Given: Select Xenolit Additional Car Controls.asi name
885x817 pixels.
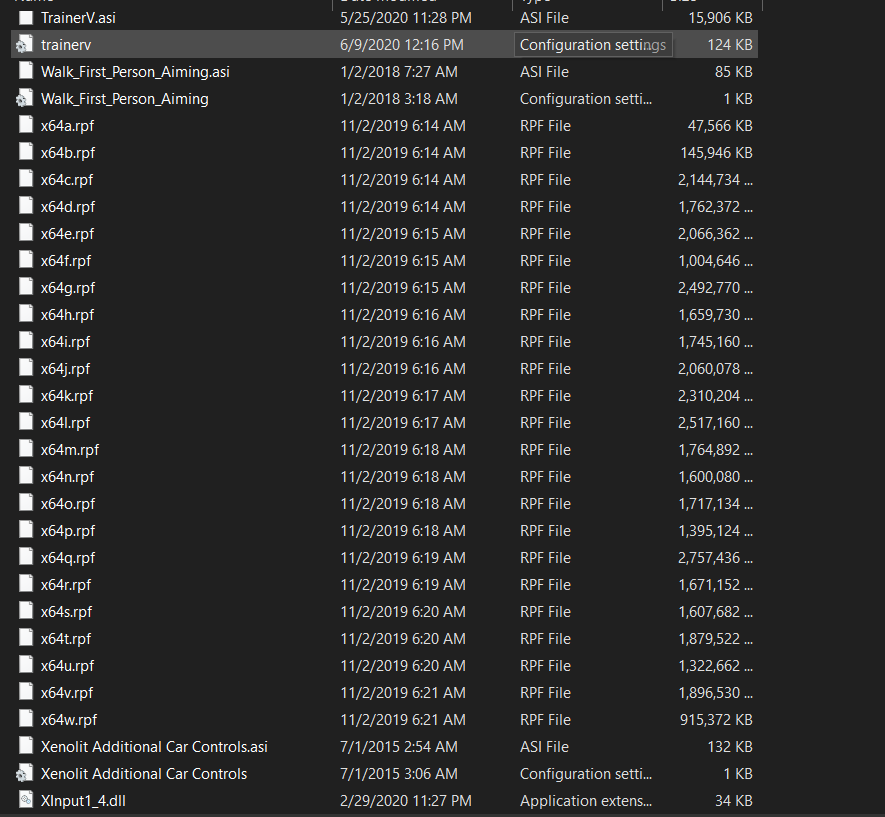Looking at the screenshot, I should pos(154,747).
